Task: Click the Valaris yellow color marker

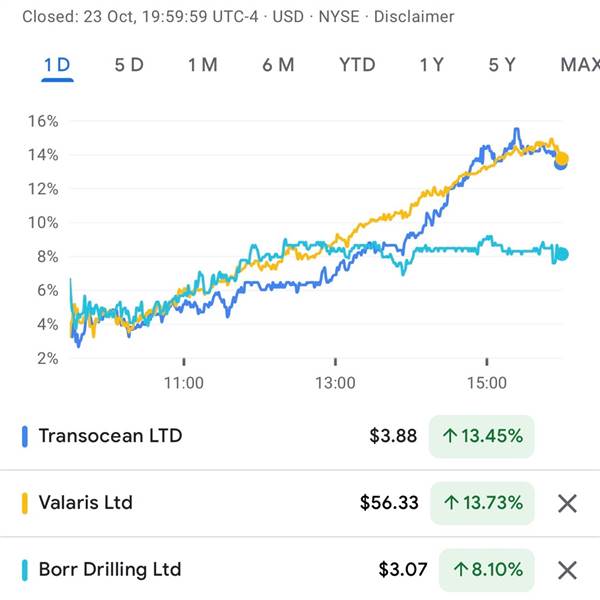Action: point(25,503)
